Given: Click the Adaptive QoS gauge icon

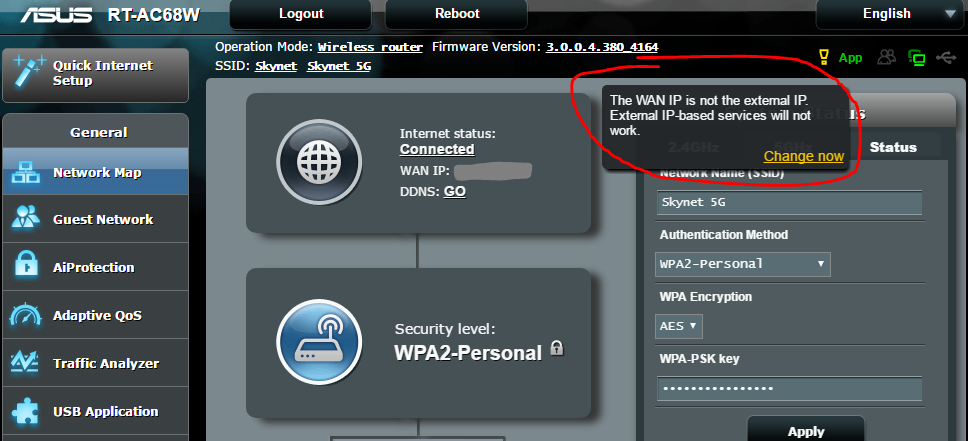Looking at the screenshot, I should [26, 315].
